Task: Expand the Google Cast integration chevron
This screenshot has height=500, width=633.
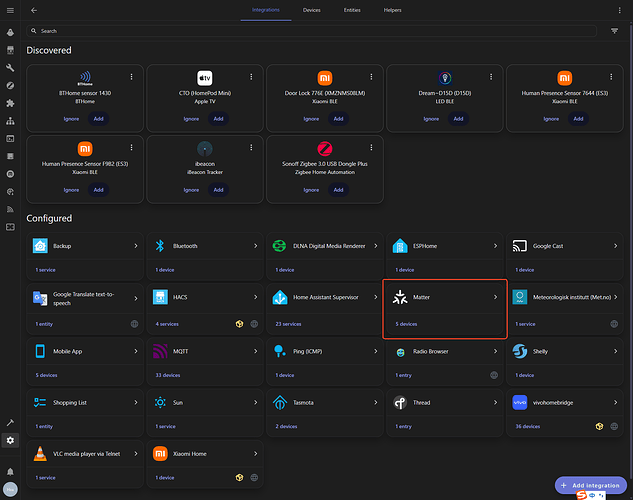Action: pos(615,245)
